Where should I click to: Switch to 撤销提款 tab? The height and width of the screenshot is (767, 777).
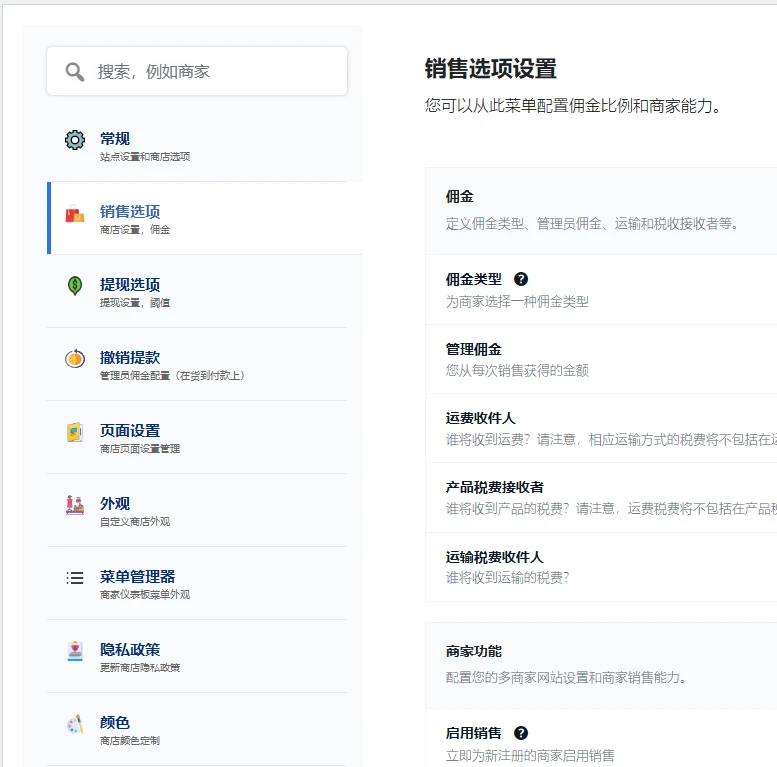(197, 364)
